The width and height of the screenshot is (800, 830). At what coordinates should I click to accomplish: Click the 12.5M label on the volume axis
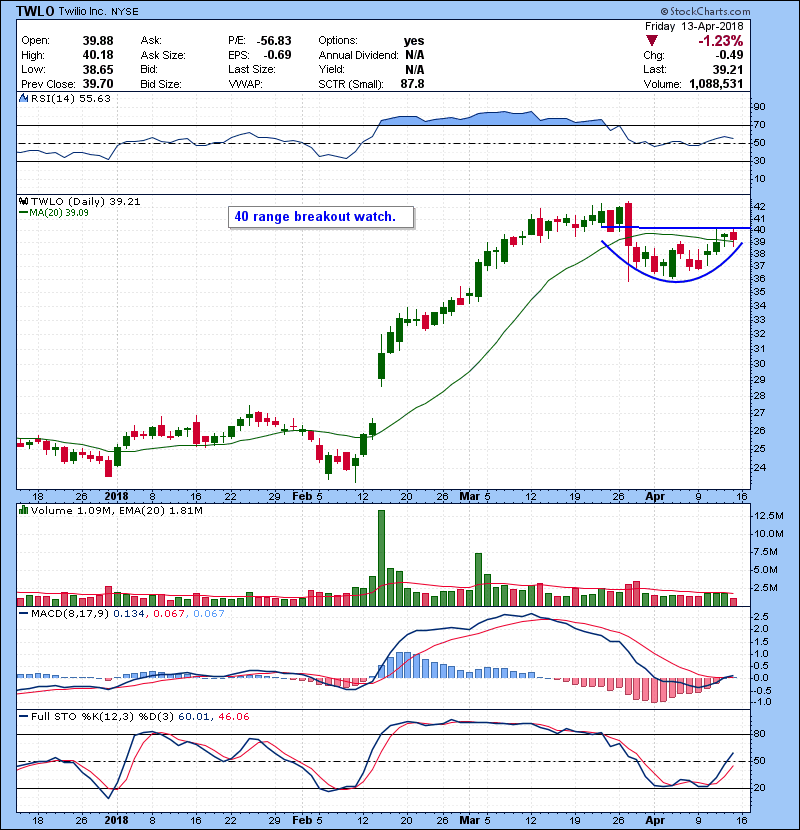coord(769,516)
